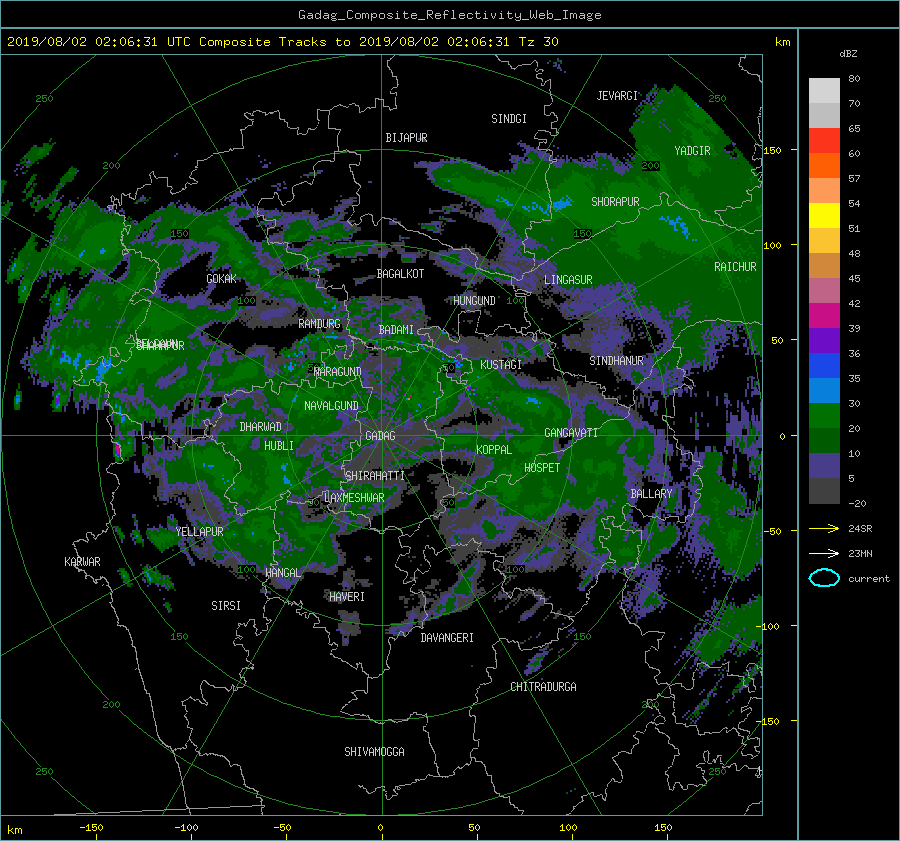Pick the topmost light gray legend swatch
The height and width of the screenshot is (841, 900).
pyautogui.click(x=824, y=90)
